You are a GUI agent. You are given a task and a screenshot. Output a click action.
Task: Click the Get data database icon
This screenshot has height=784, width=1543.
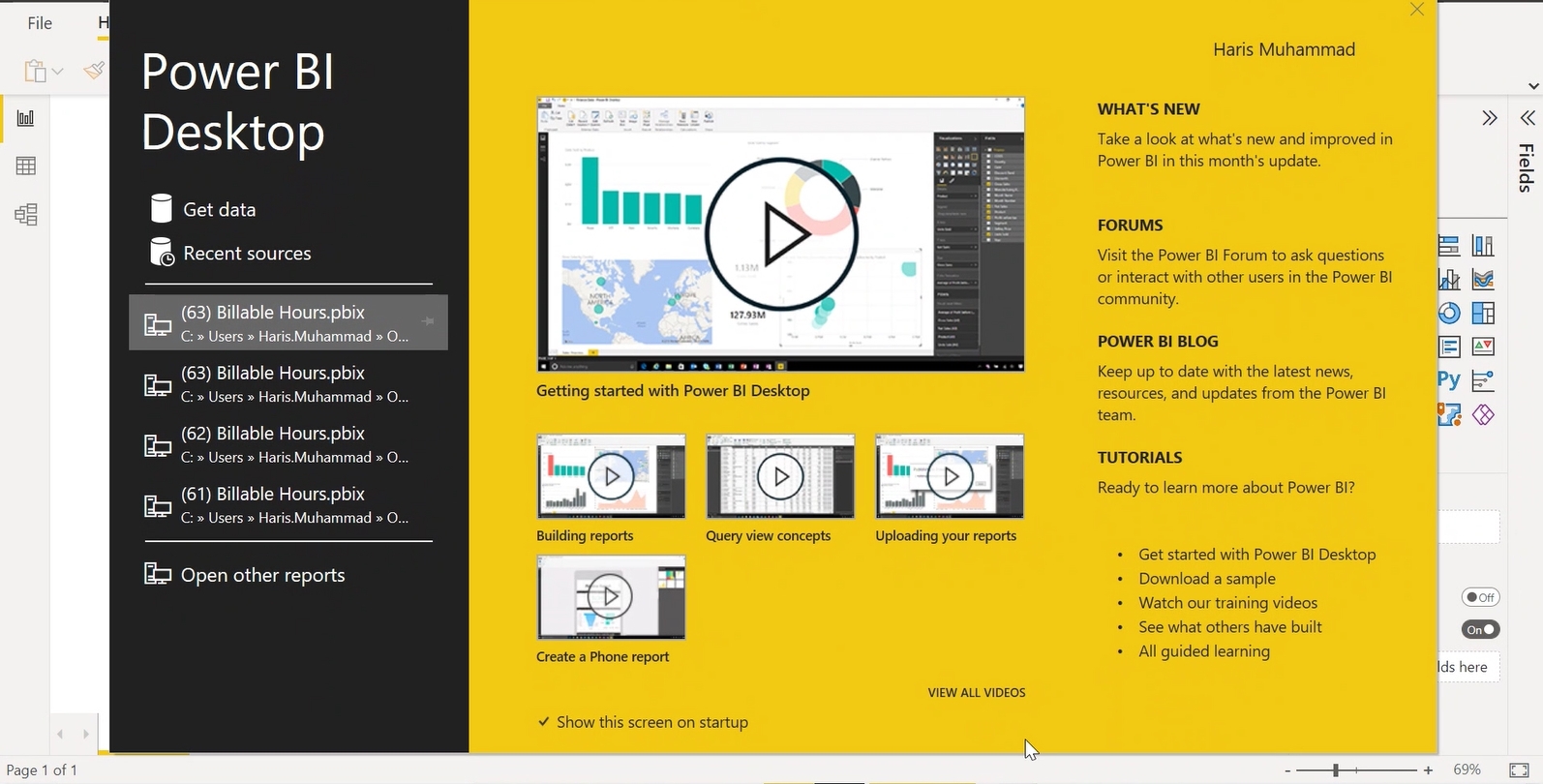click(162, 209)
